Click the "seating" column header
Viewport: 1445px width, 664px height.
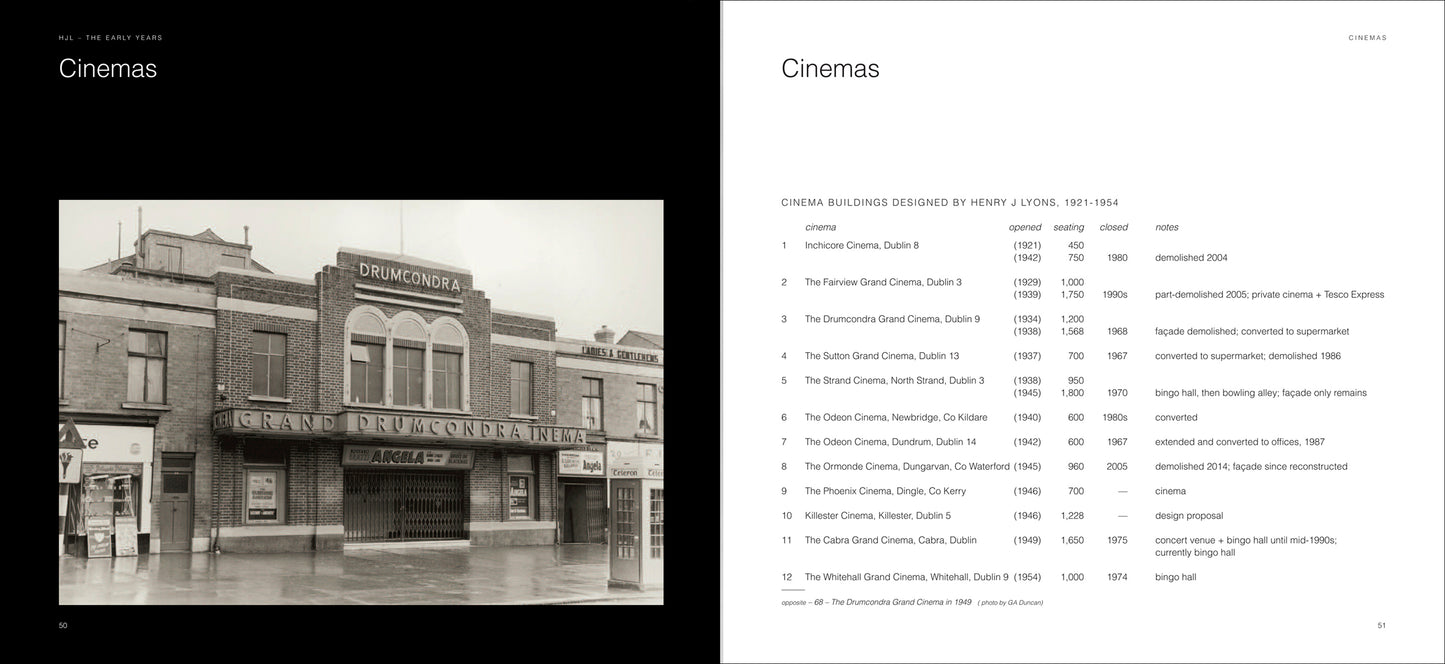tap(1068, 227)
